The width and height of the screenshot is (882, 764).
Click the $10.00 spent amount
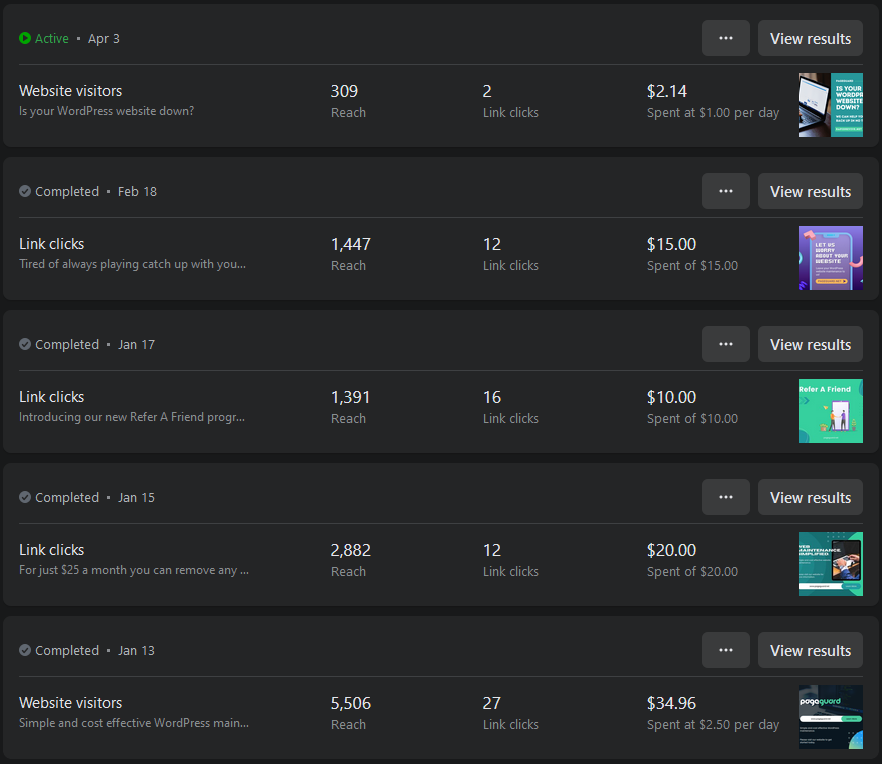(x=671, y=397)
